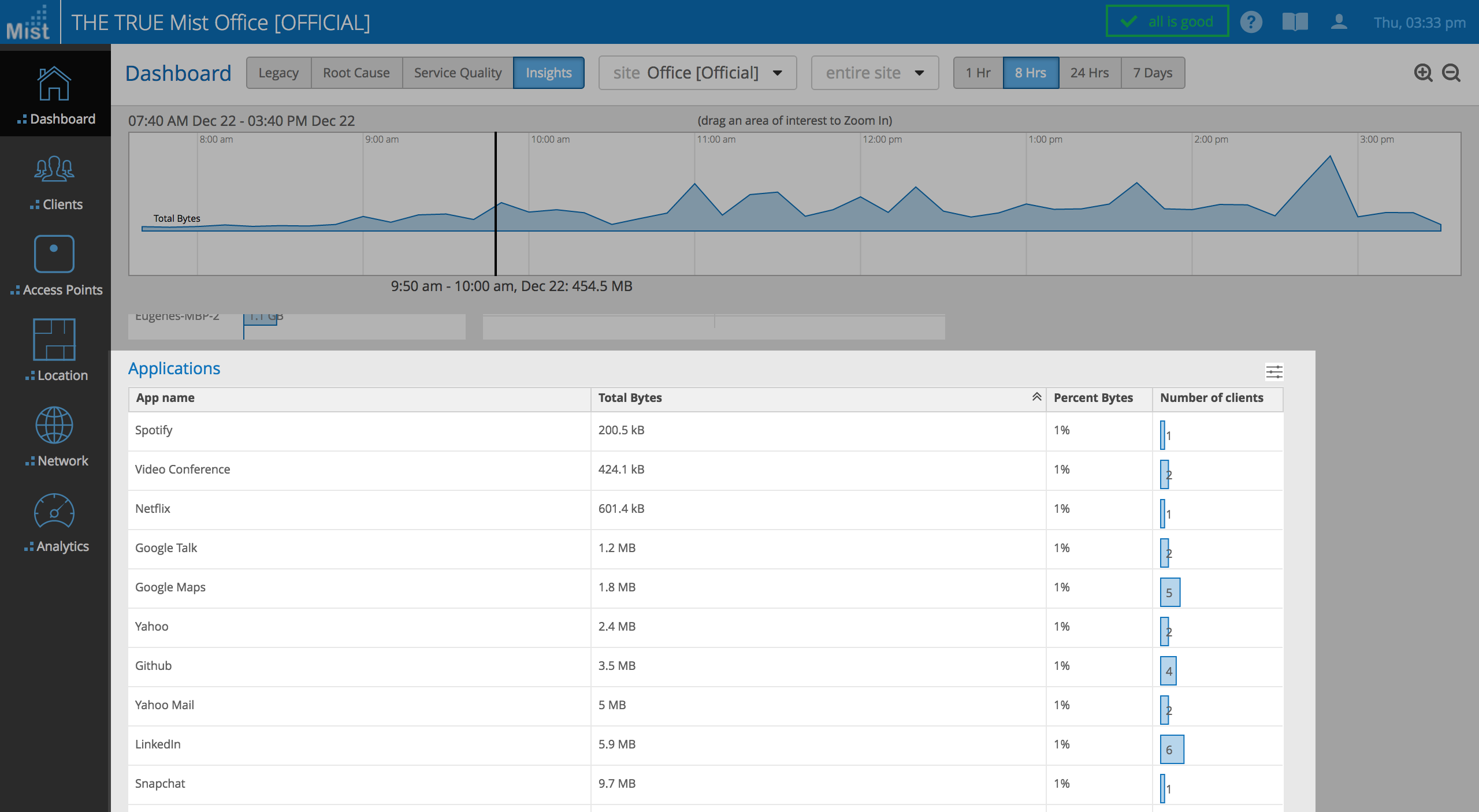Viewport: 1479px width, 812px height.
Task: Open the user account icon
Action: coord(1339,23)
